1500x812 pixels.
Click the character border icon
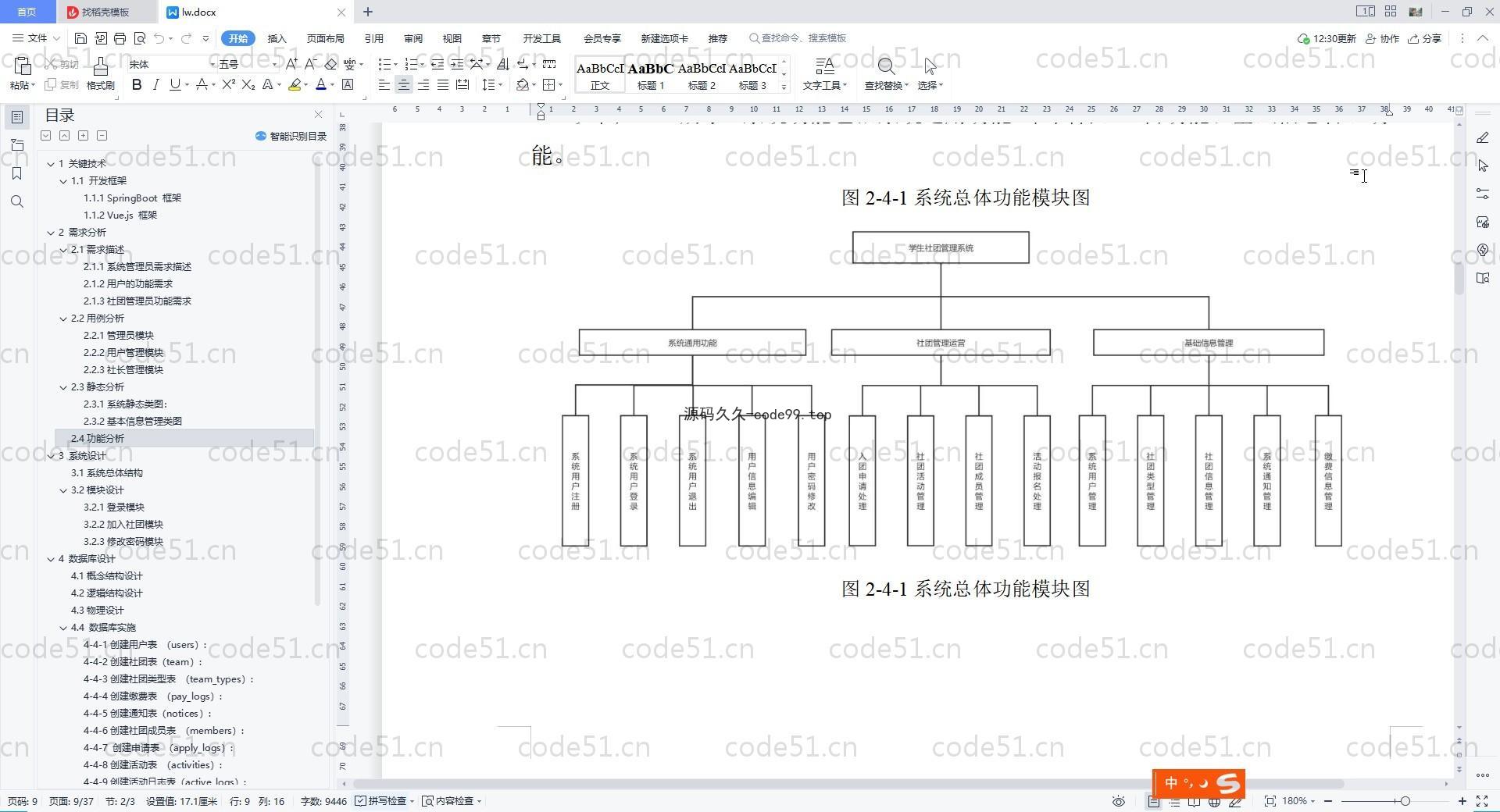[348, 84]
